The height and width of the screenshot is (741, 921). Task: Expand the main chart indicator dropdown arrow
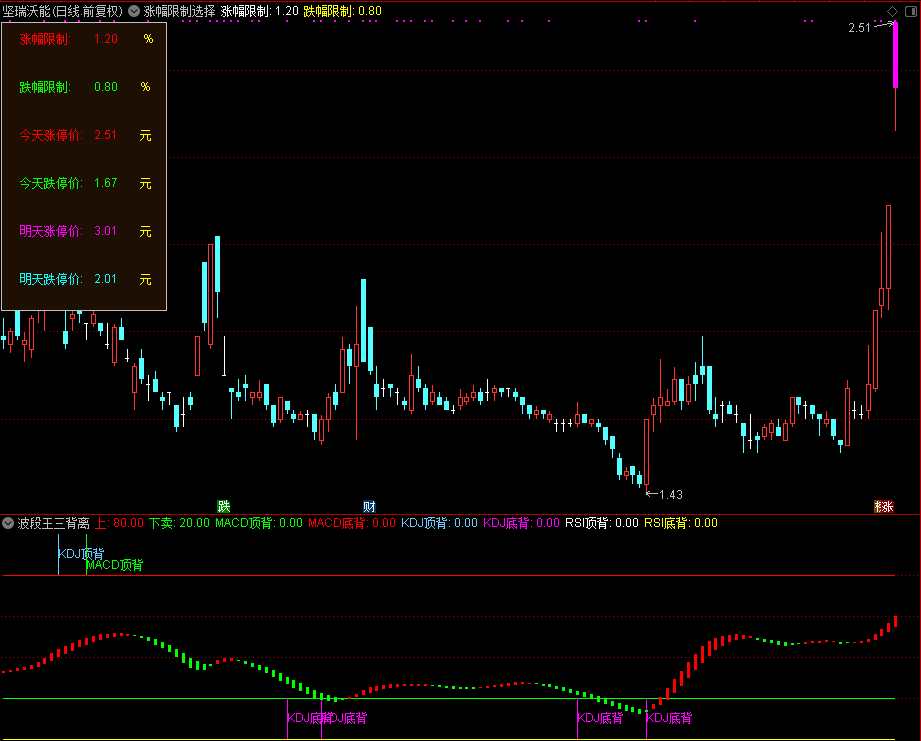[134, 11]
